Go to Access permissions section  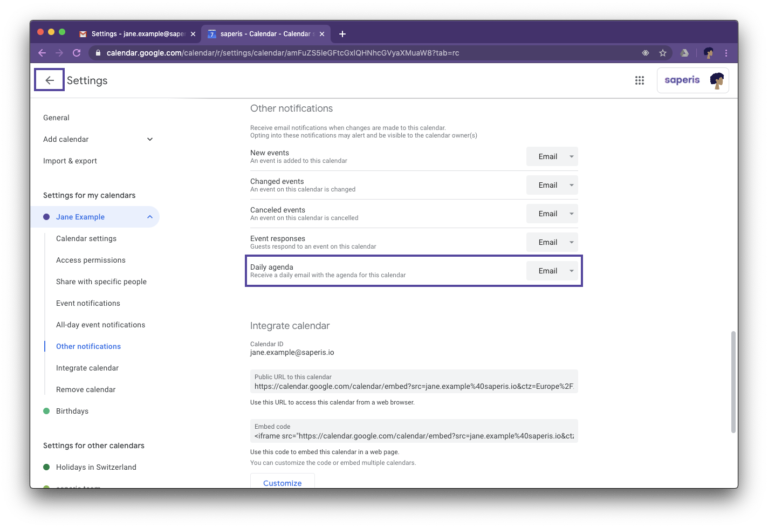(91, 260)
